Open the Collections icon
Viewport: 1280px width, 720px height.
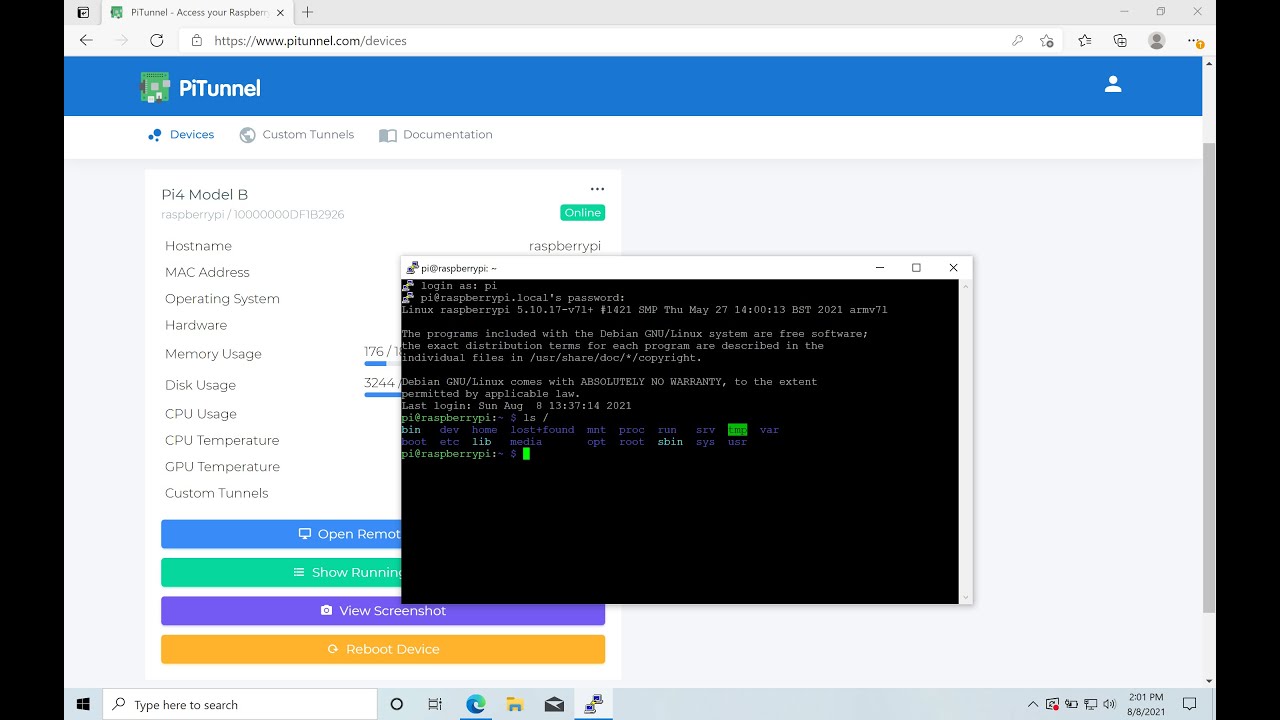click(1120, 41)
